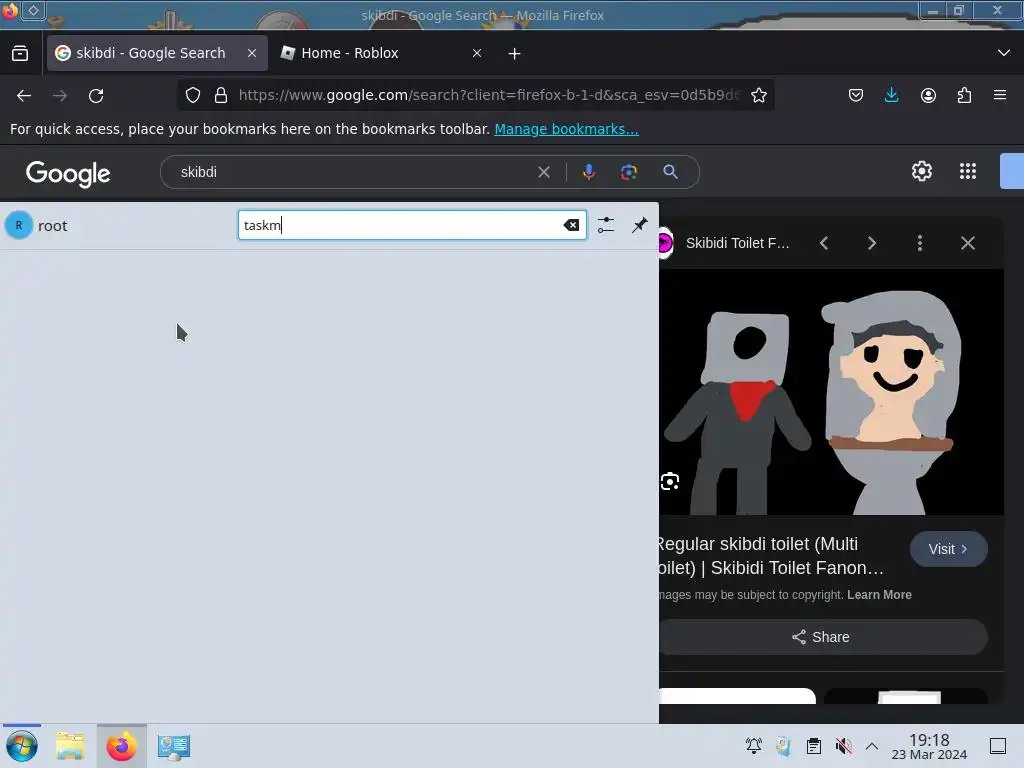Search by image with Google Lens
Screen dimensions: 1024x768
pyautogui.click(x=629, y=172)
